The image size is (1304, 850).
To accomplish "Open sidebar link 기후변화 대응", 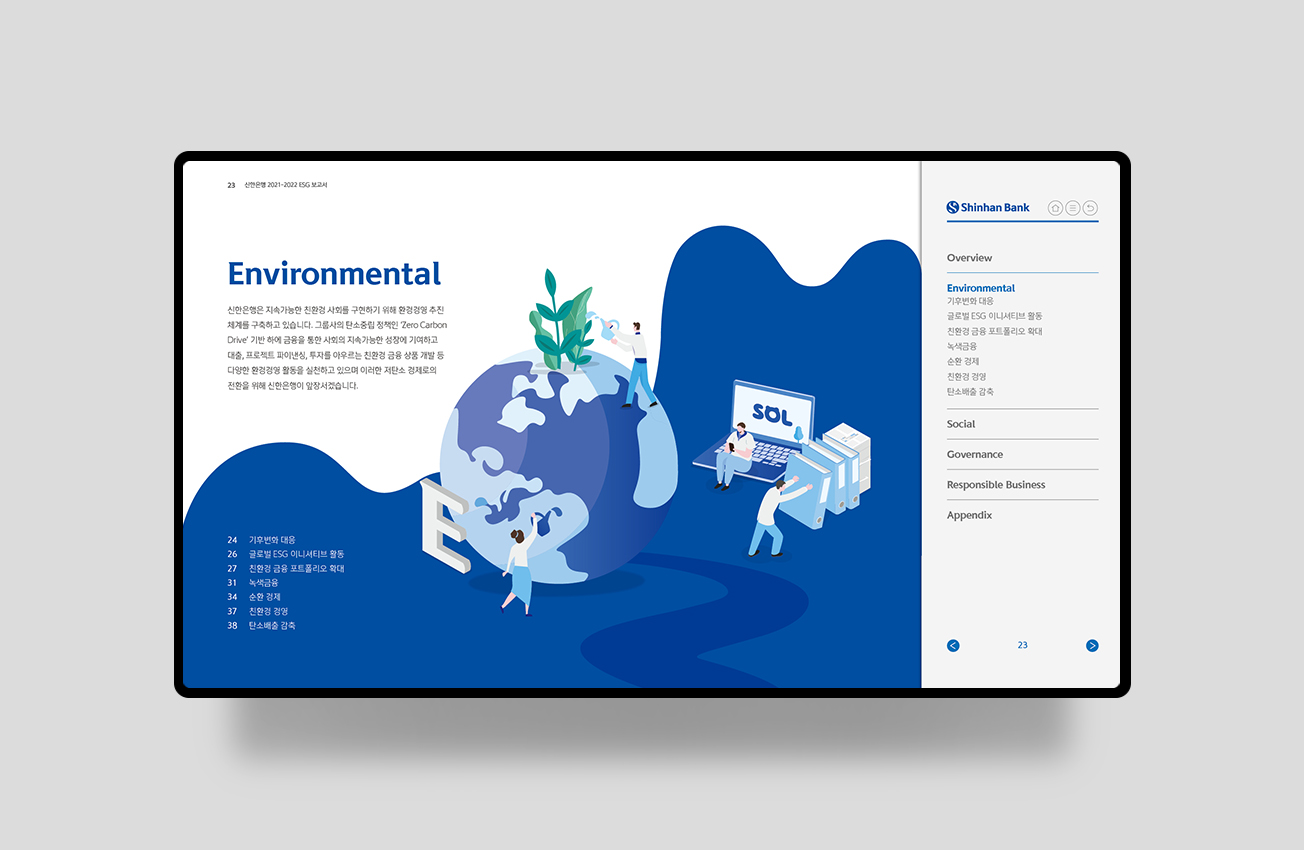I will [x=970, y=301].
